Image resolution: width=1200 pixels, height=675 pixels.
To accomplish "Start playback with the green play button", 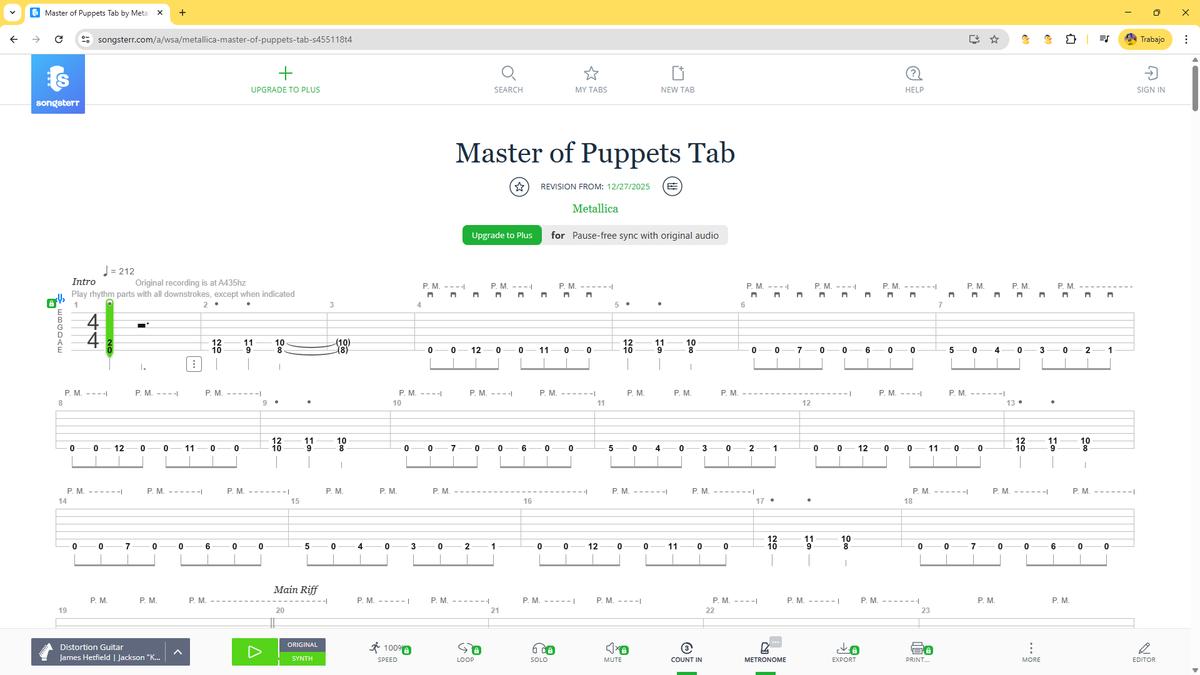I will (x=255, y=653).
